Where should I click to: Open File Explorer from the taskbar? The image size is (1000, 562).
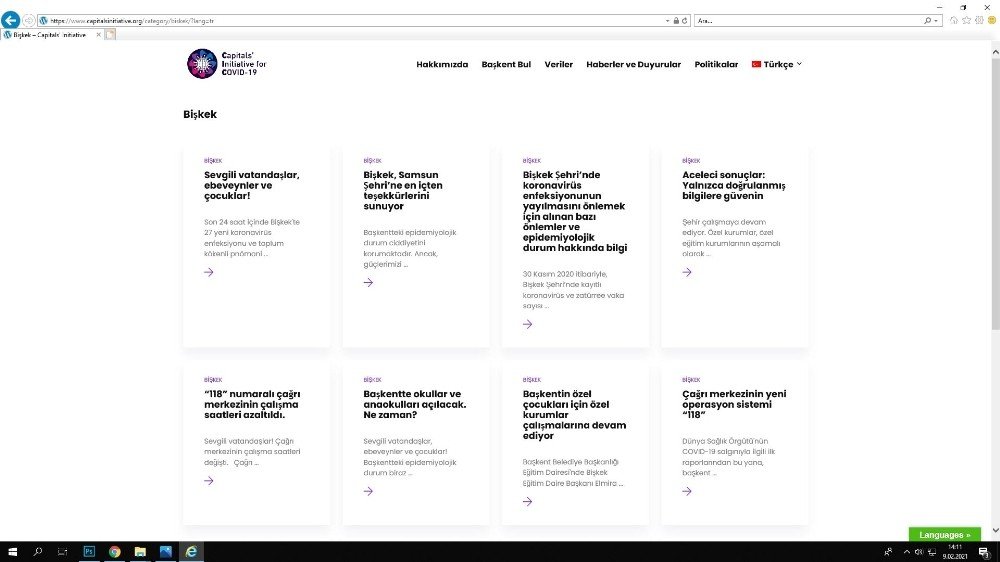click(x=140, y=551)
